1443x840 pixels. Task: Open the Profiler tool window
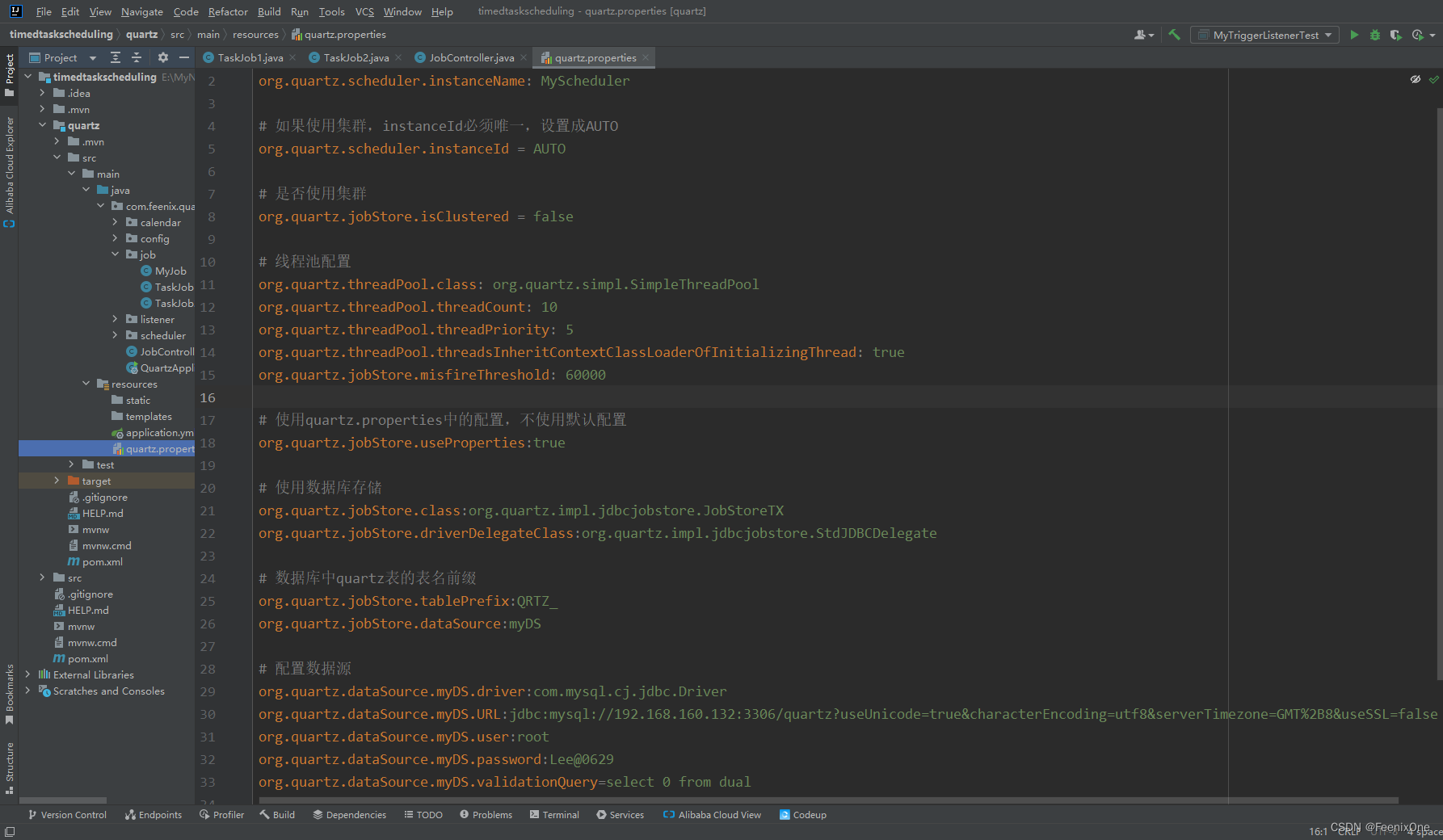click(221, 815)
